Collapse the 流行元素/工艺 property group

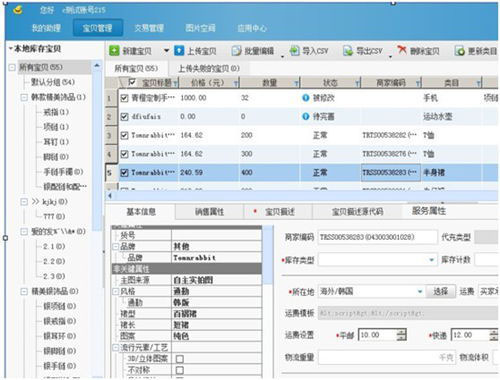click(x=116, y=348)
